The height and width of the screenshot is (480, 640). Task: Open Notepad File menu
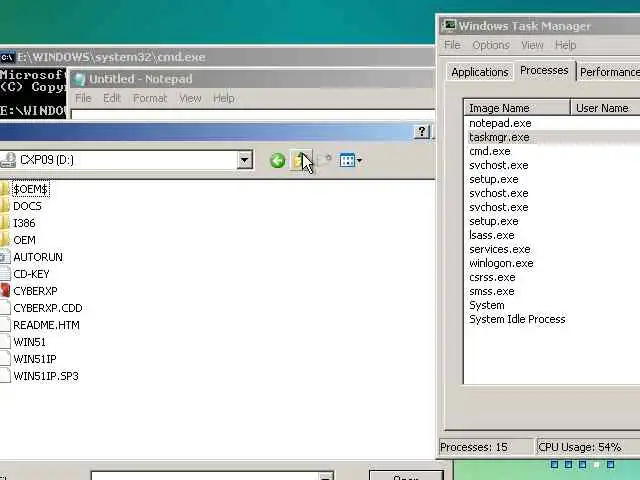[x=83, y=98]
